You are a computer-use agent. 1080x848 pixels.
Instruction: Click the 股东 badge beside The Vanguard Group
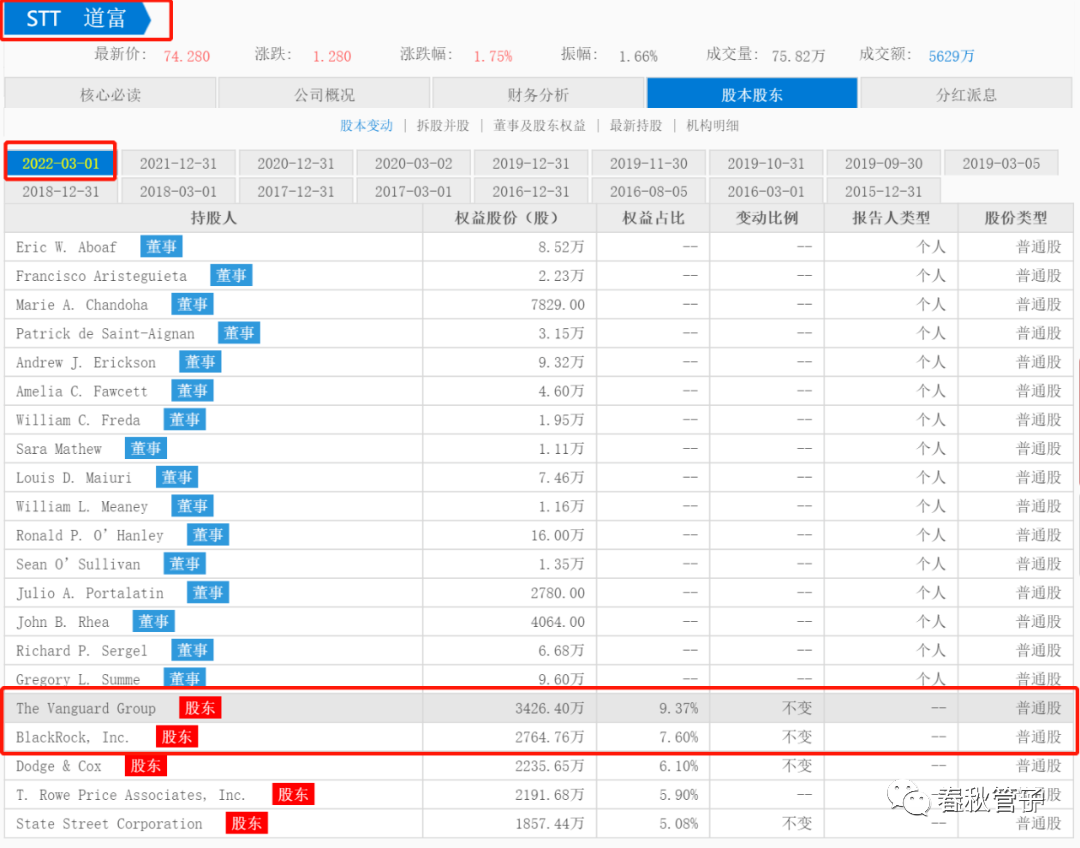coord(200,708)
